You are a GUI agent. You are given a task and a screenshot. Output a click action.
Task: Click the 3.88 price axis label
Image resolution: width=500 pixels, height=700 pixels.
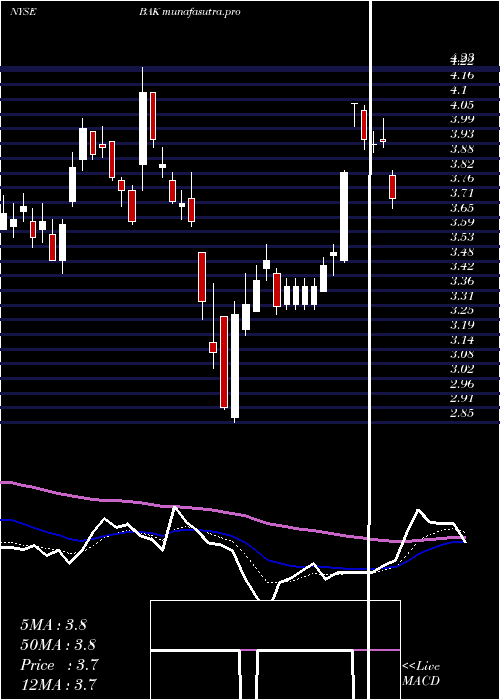[462, 149]
